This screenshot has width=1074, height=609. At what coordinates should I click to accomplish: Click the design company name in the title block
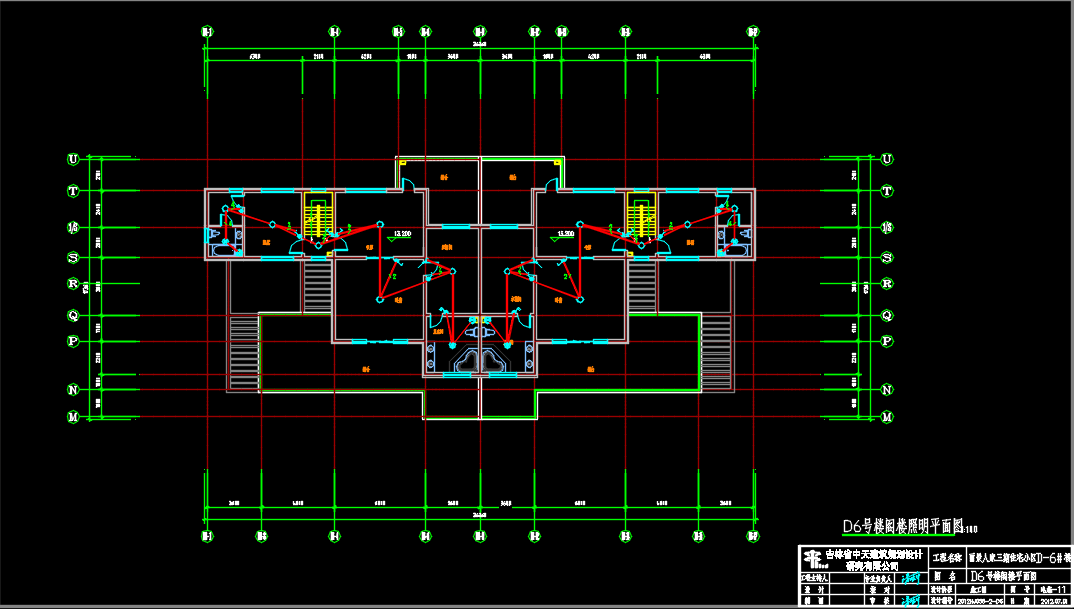click(x=874, y=559)
